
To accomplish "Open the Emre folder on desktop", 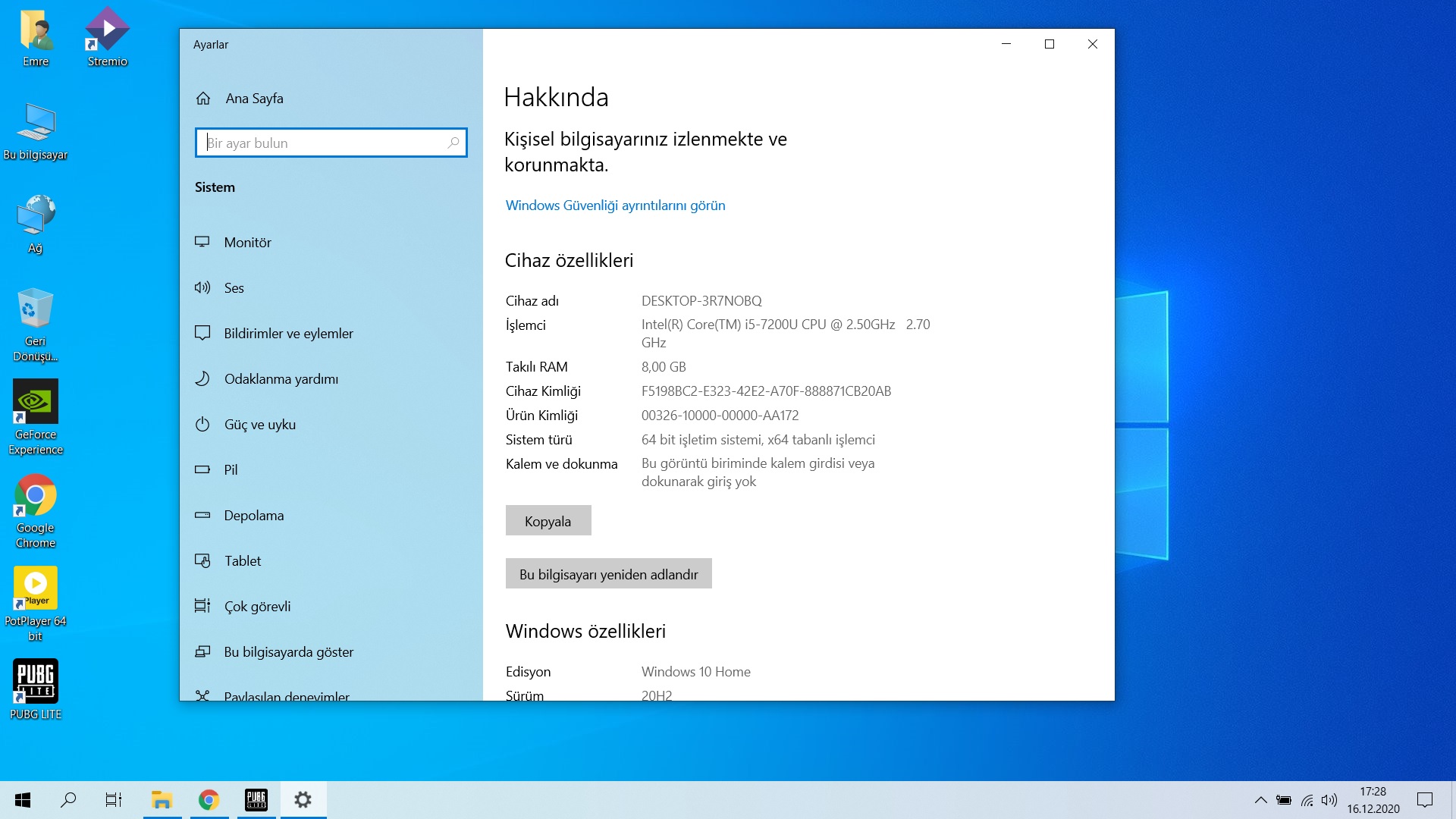I will click(36, 38).
